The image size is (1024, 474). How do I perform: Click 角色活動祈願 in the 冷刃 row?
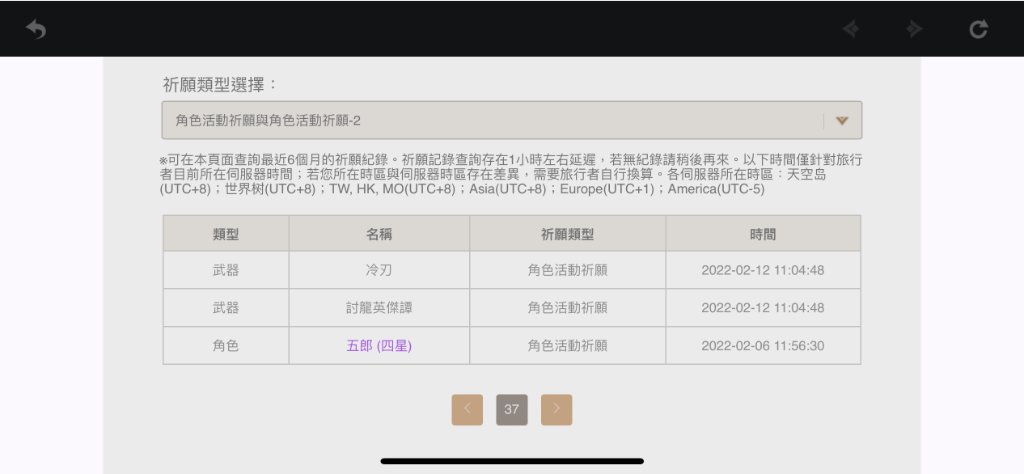coord(568,270)
